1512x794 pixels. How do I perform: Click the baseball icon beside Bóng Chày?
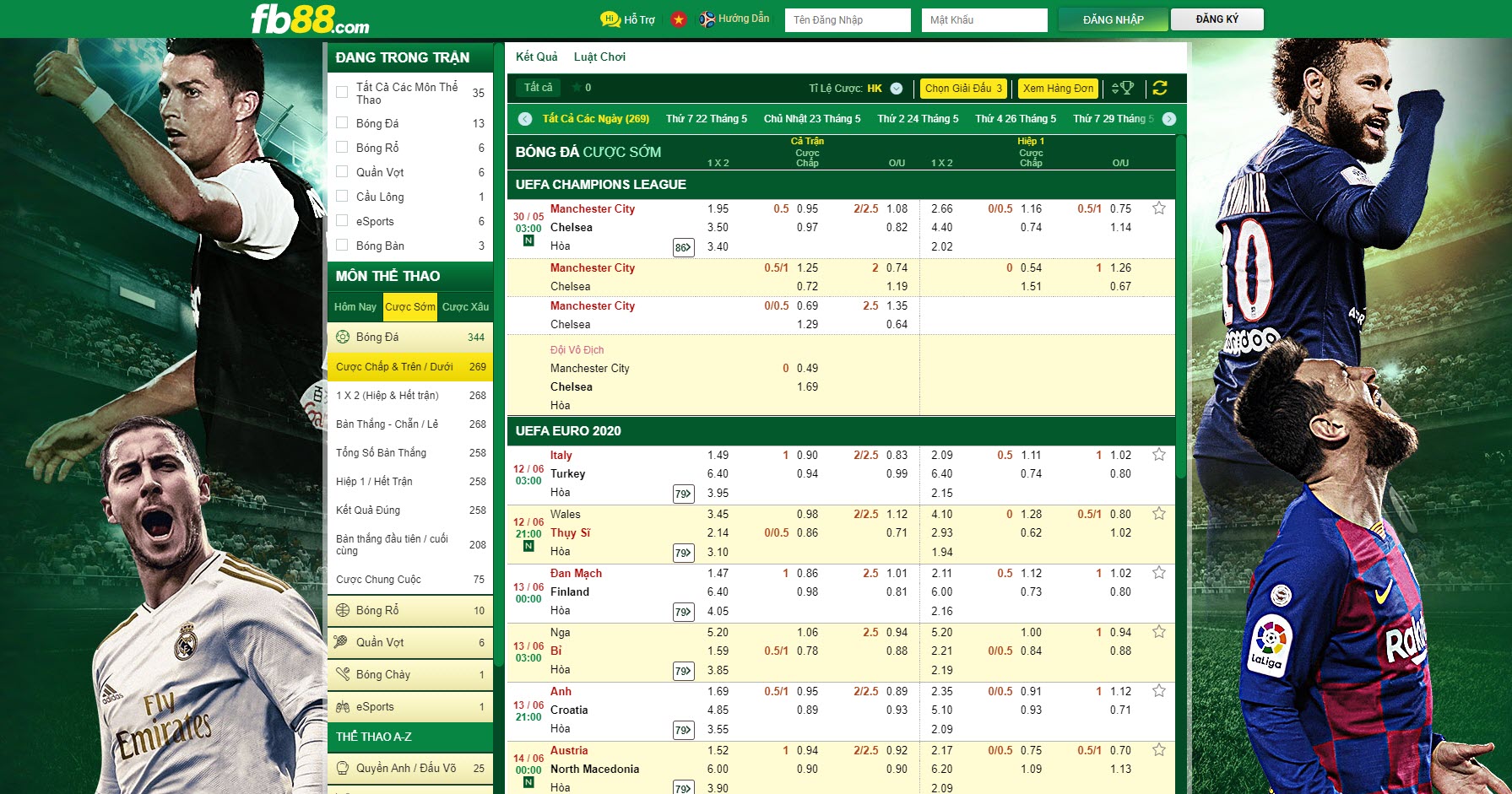343,674
